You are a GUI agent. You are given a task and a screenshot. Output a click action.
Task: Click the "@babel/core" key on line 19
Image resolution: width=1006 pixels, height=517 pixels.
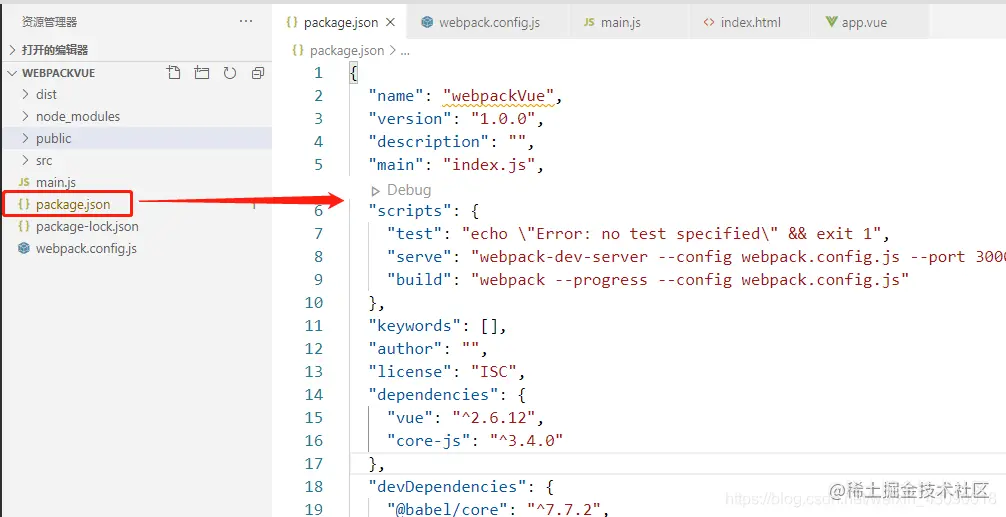[447, 511]
